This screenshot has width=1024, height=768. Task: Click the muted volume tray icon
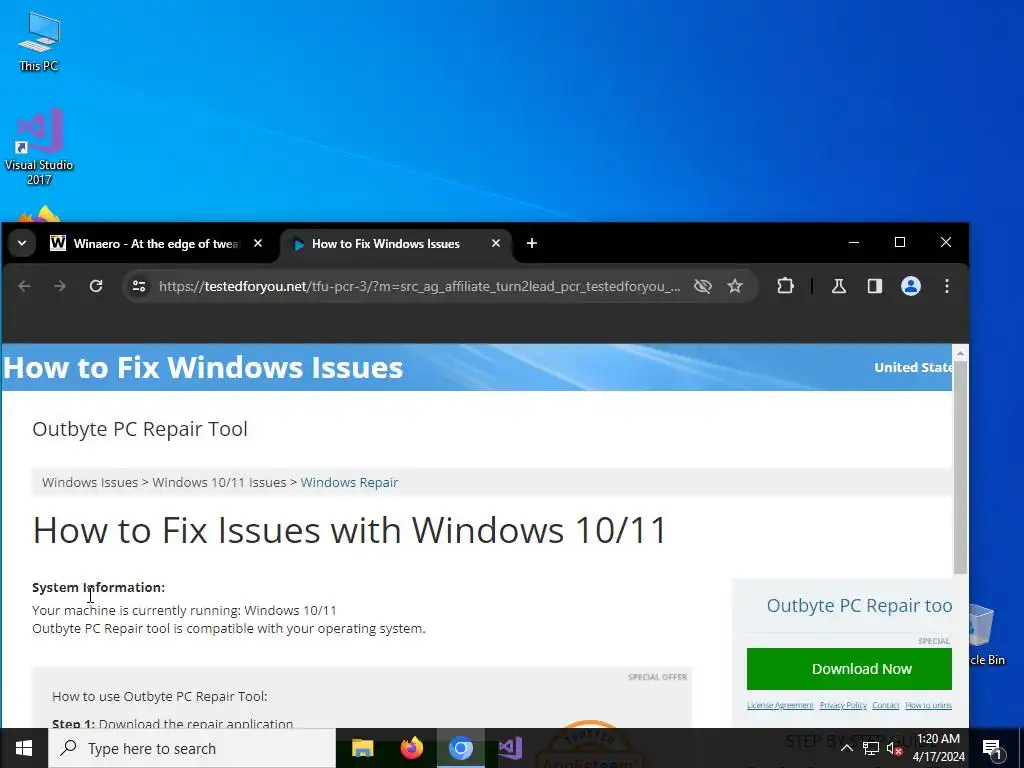(894, 748)
